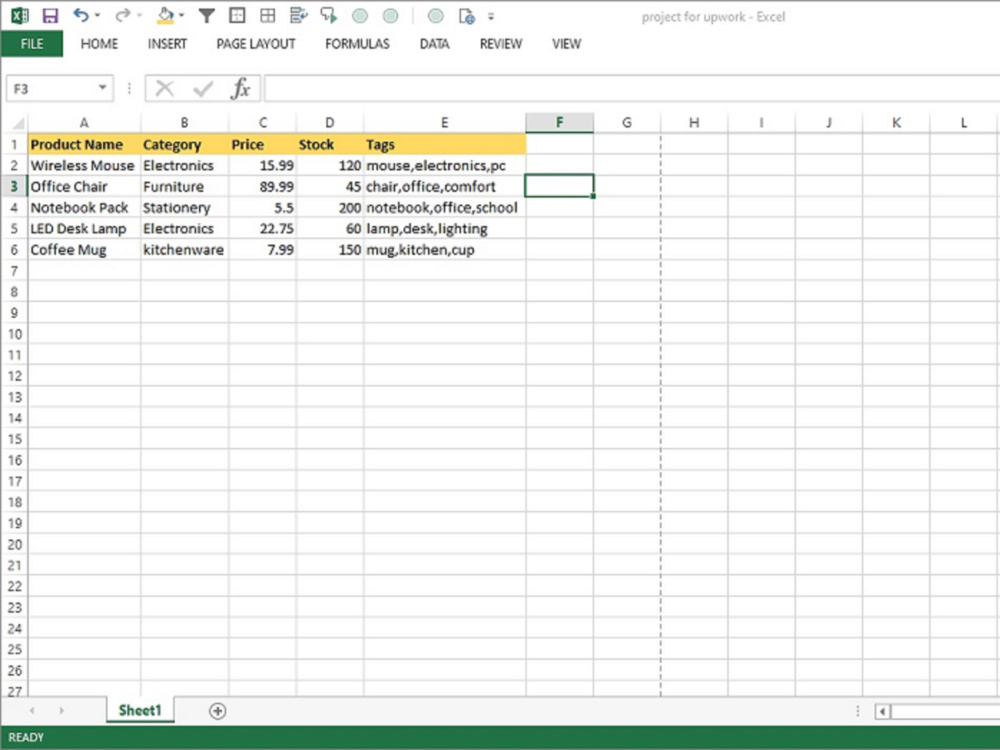Switch to the HOME ribbon tab
The width and height of the screenshot is (1000, 750).
click(99, 44)
